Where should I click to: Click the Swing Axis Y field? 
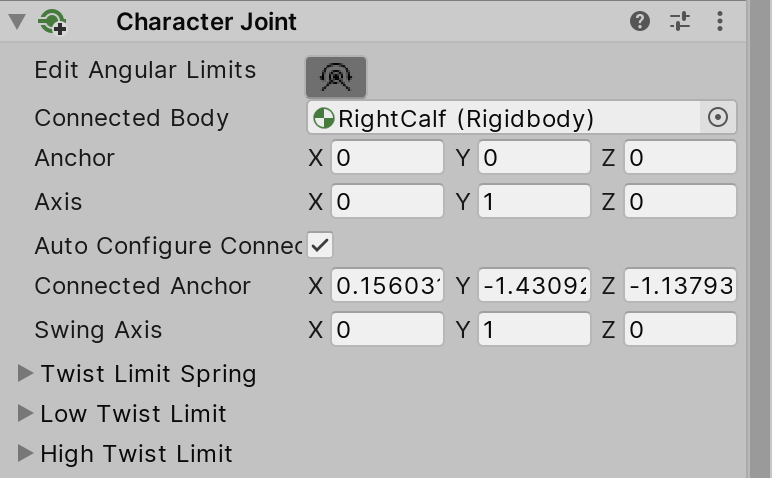(x=534, y=330)
